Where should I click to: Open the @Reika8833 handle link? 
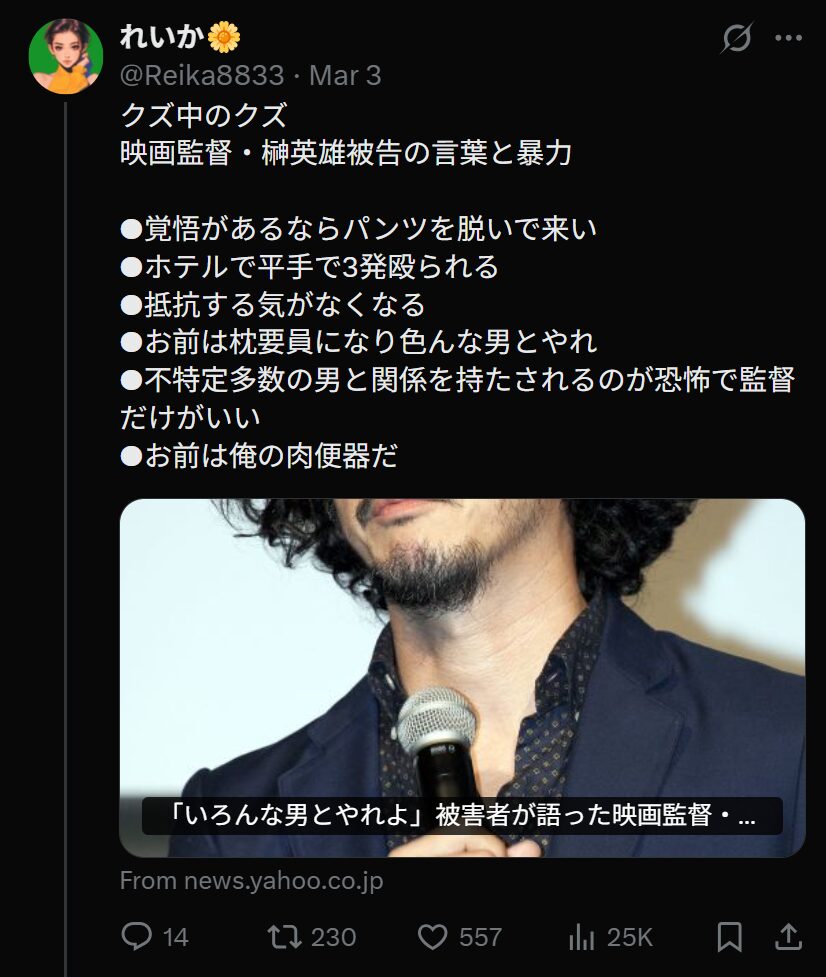point(202,75)
